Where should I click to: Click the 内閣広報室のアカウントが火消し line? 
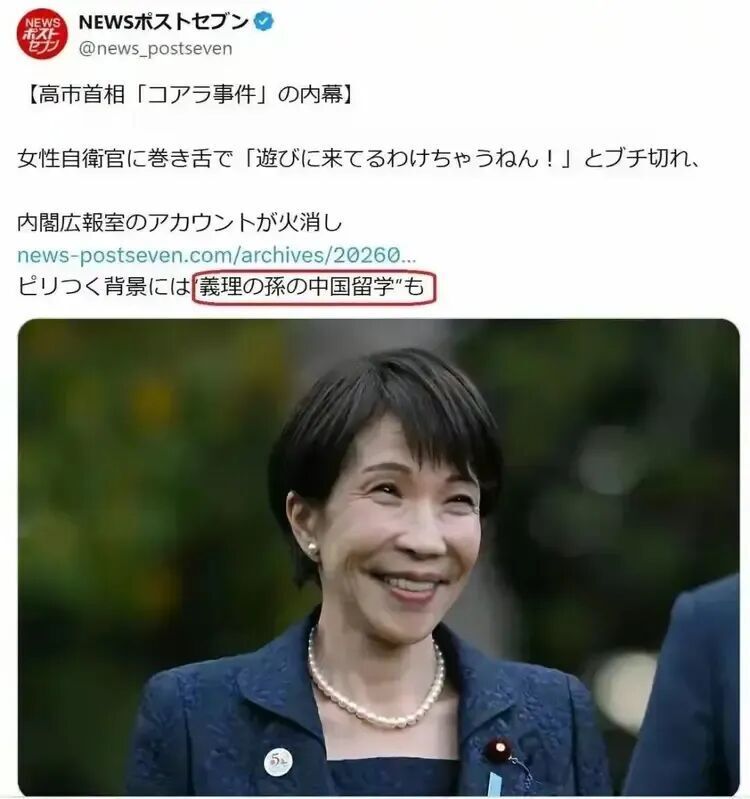click(179, 223)
